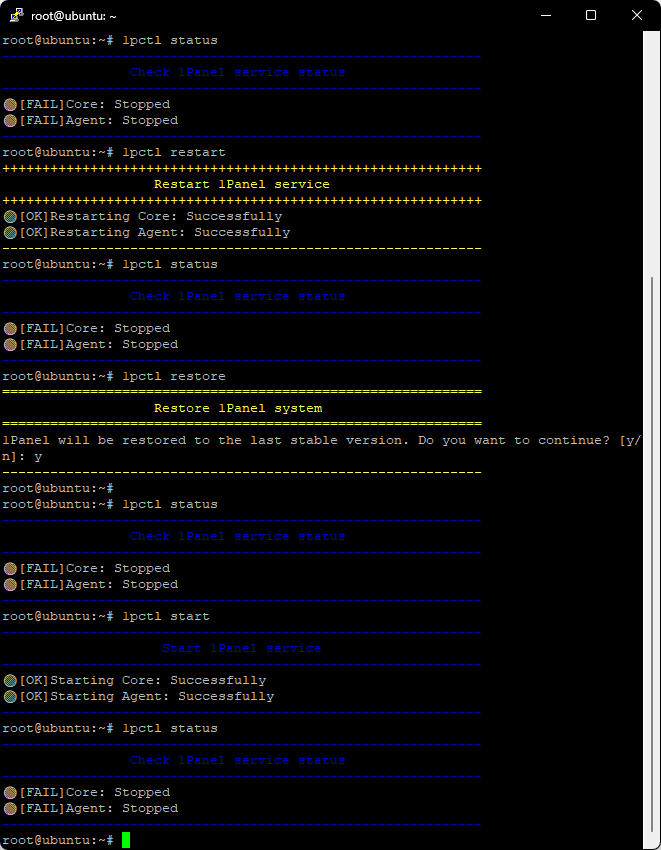Click the vertical scrollbar thumb
661x850 pixels.
652,550
